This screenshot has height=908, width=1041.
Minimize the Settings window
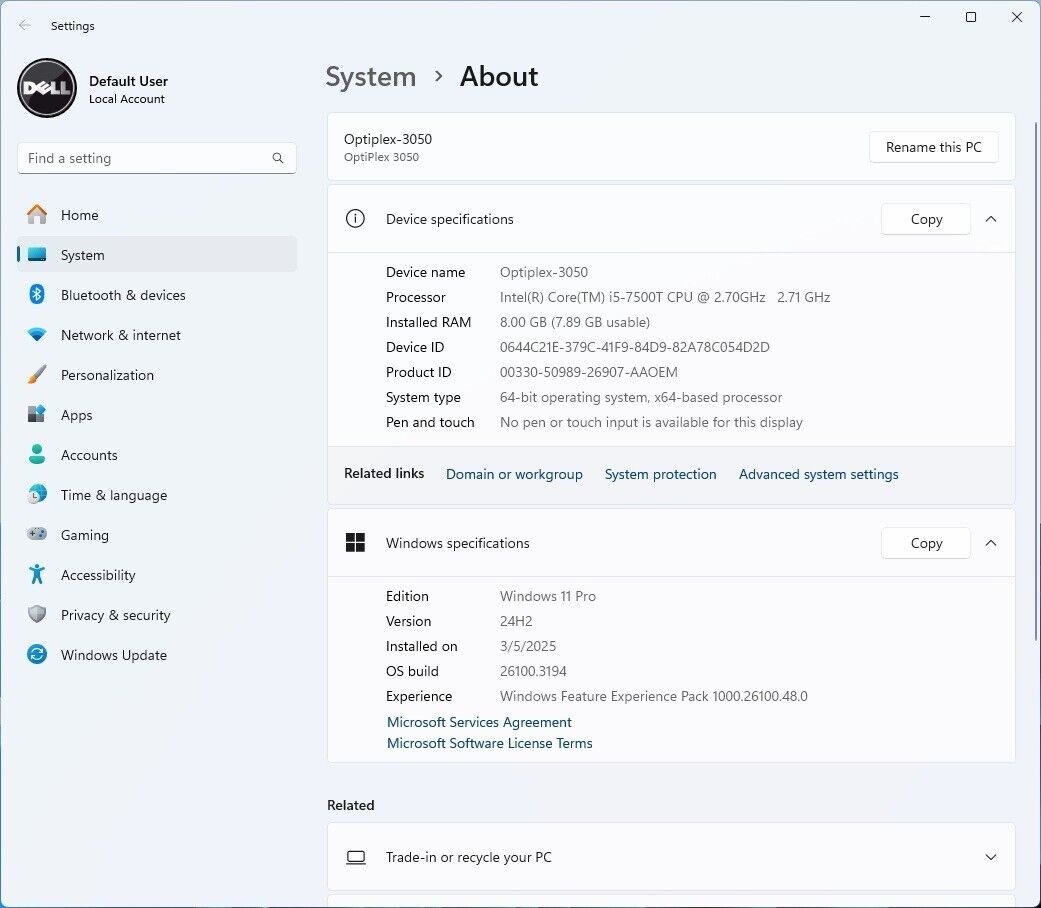coord(925,17)
